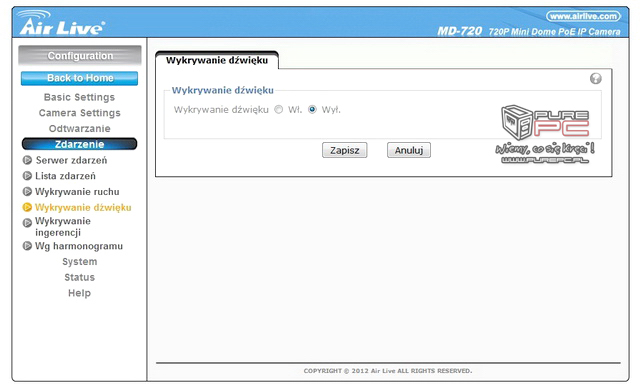The width and height of the screenshot is (640, 391).
Task: Save settings with Zapisz button
Action: point(344,150)
